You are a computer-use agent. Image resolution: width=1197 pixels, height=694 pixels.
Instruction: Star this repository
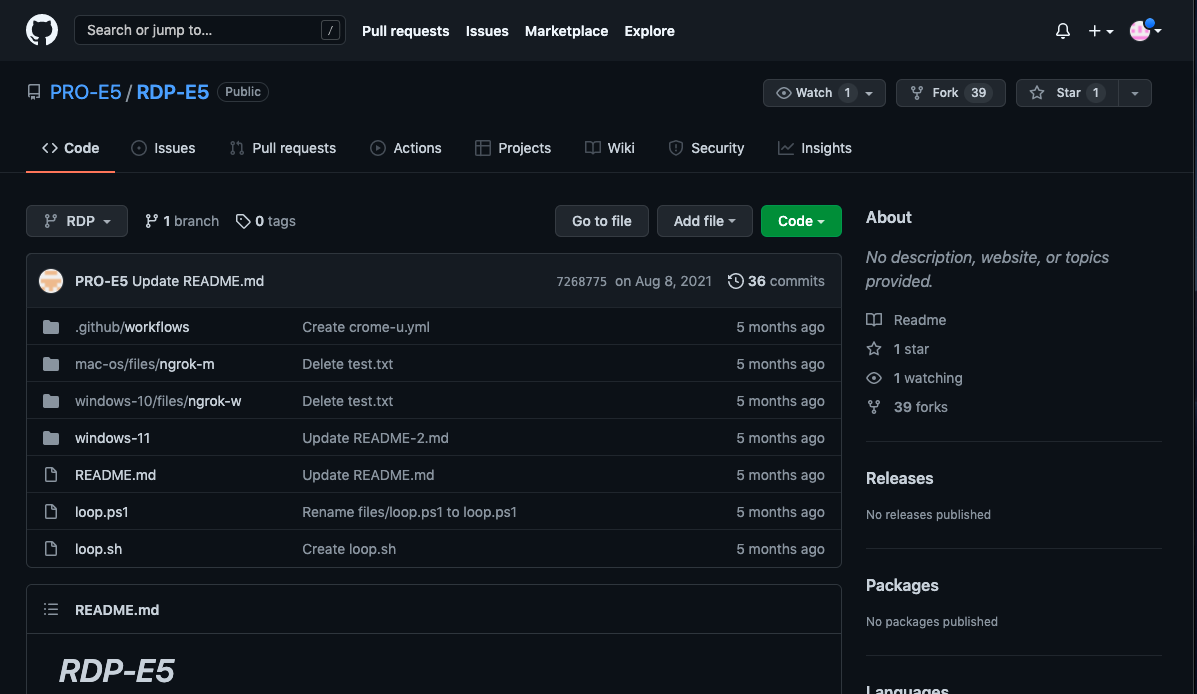(1067, 93)
